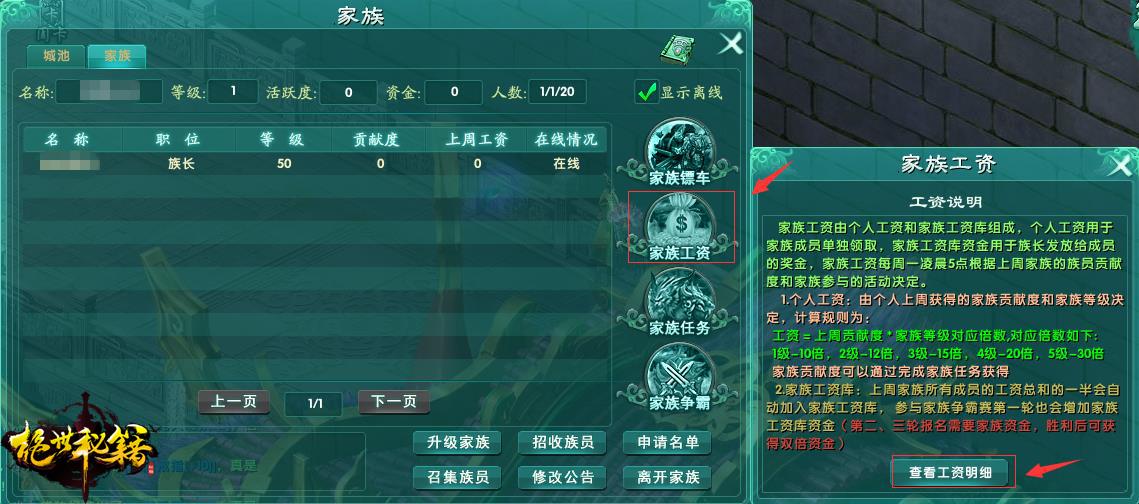Viewport: 1139px width, 504px height.
Task: Click the green book icon in family panel
Action: (x=677, y=49)
